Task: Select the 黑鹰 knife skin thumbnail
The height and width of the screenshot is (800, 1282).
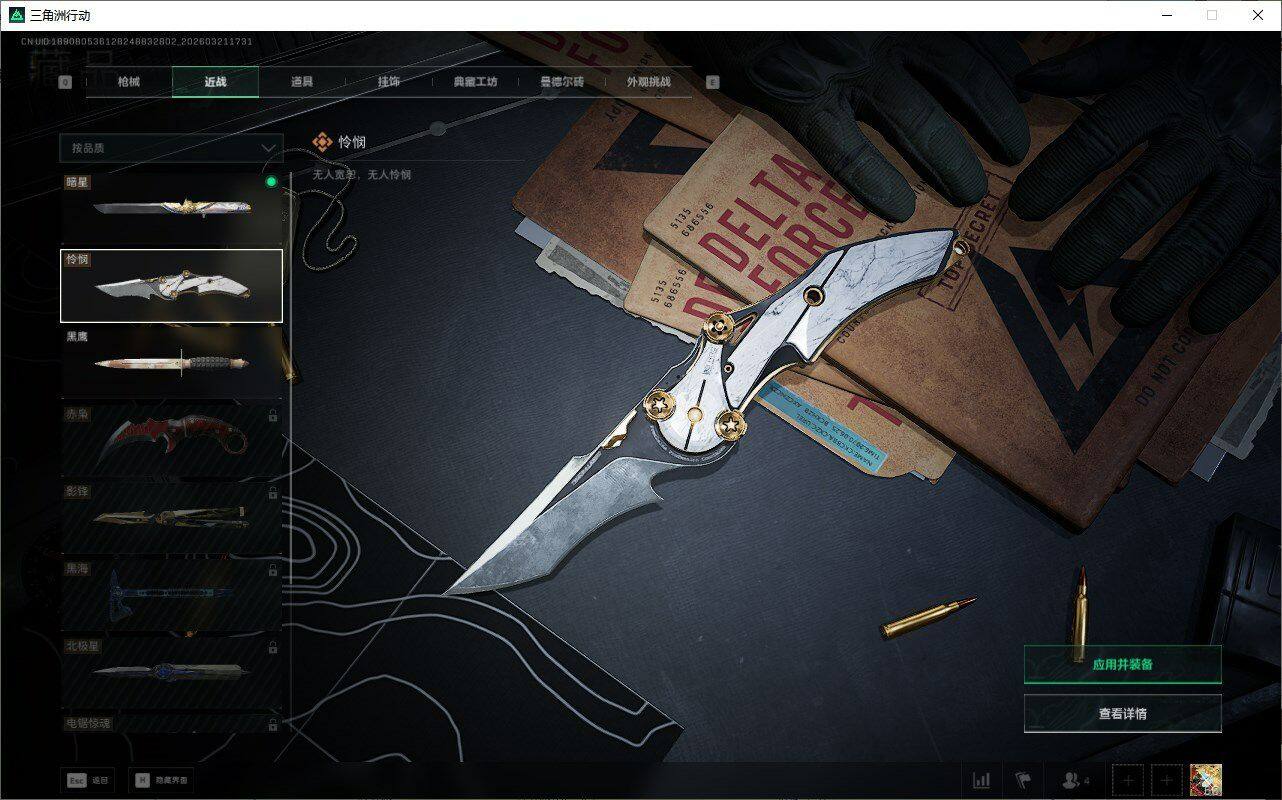Action: tap(171, 363)
